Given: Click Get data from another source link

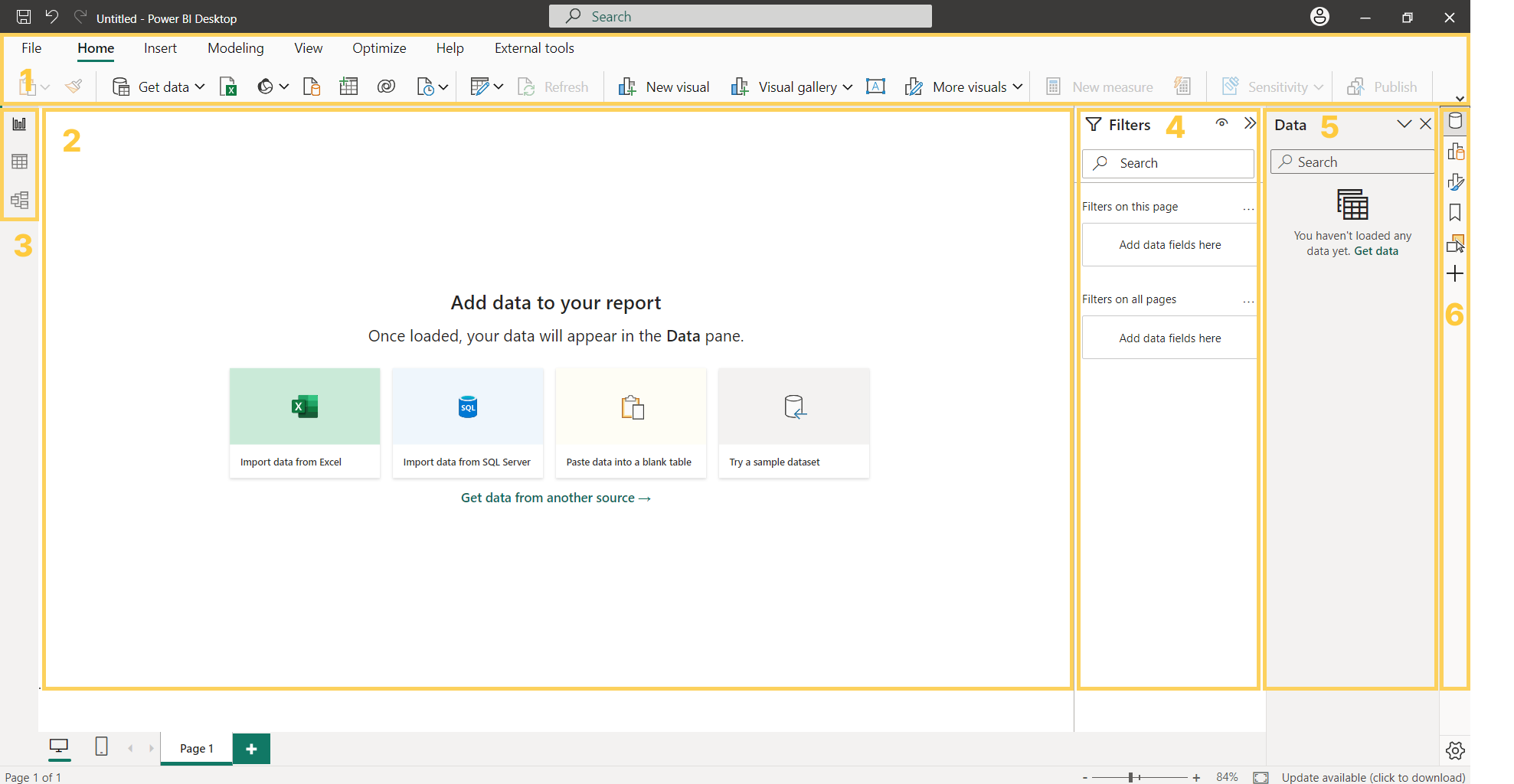Looking at the screenshot, I should click(x=555, y=498).
